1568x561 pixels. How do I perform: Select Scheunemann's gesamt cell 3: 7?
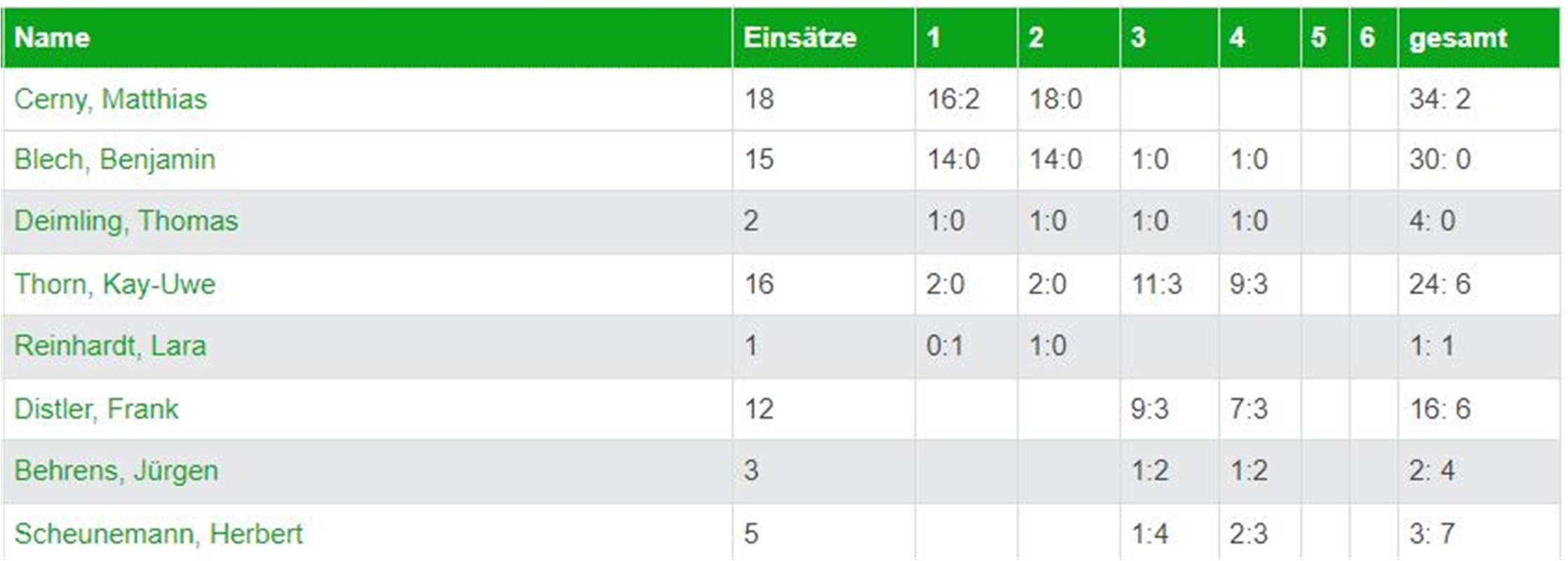[x=1479, y=532]
